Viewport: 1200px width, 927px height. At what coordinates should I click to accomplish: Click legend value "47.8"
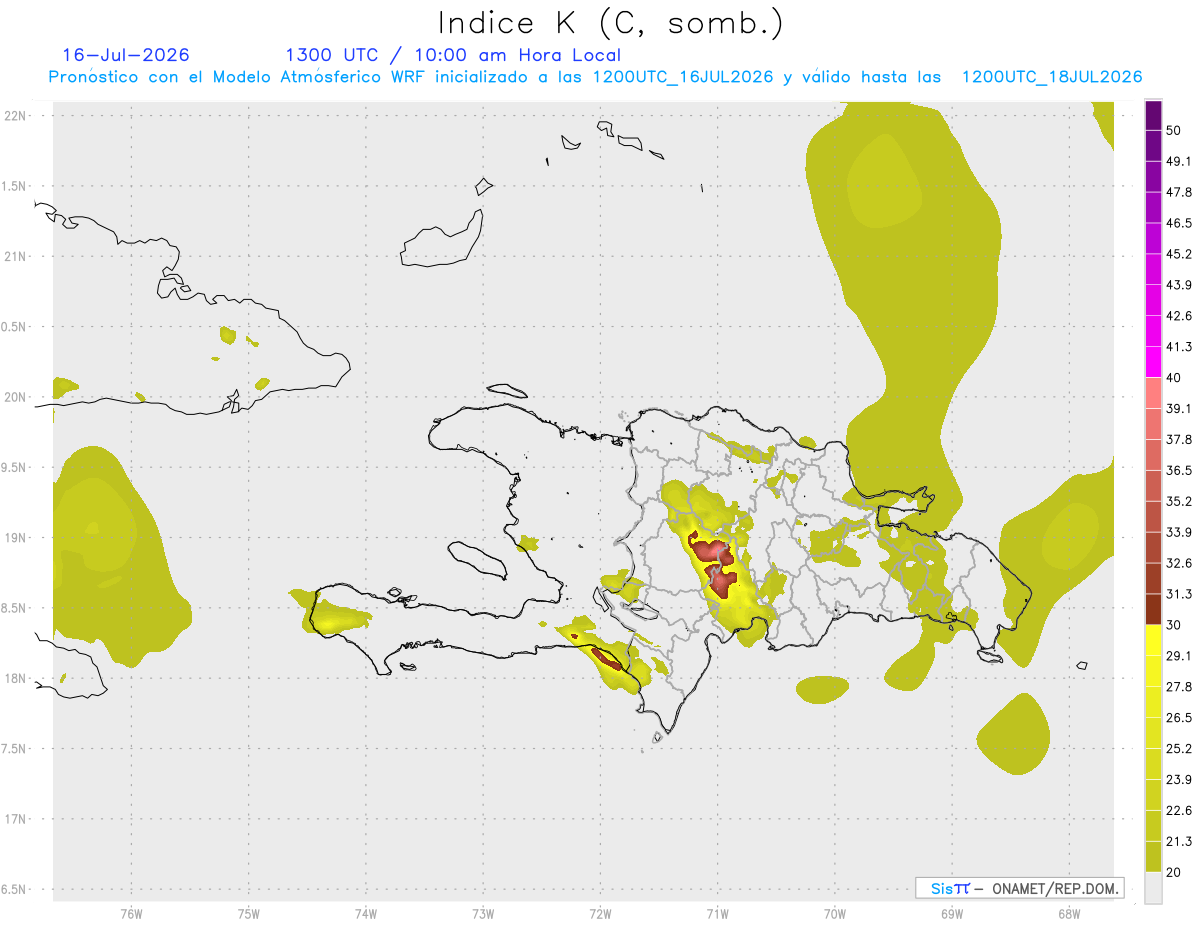pyautogui.click(x=1179, y=192)
